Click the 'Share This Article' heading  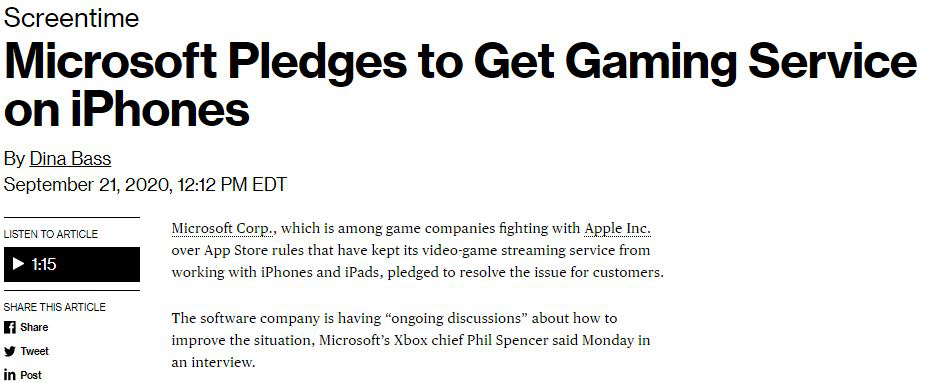54,307
